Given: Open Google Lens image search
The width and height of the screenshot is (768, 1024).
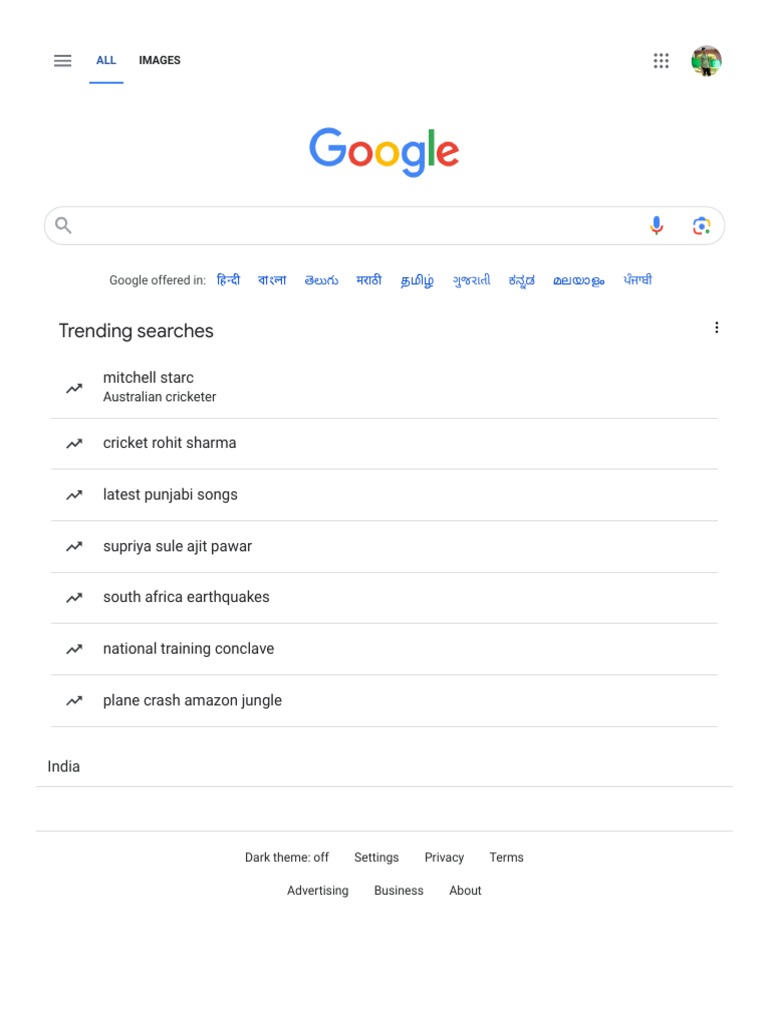Looking at the screenshot, I should tap(701, 226).
